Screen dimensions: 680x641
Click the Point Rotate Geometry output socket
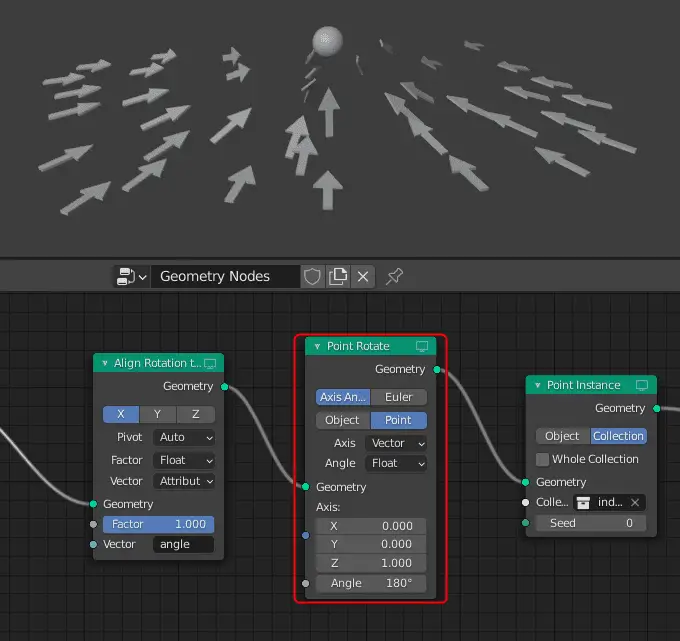(437, 370)
